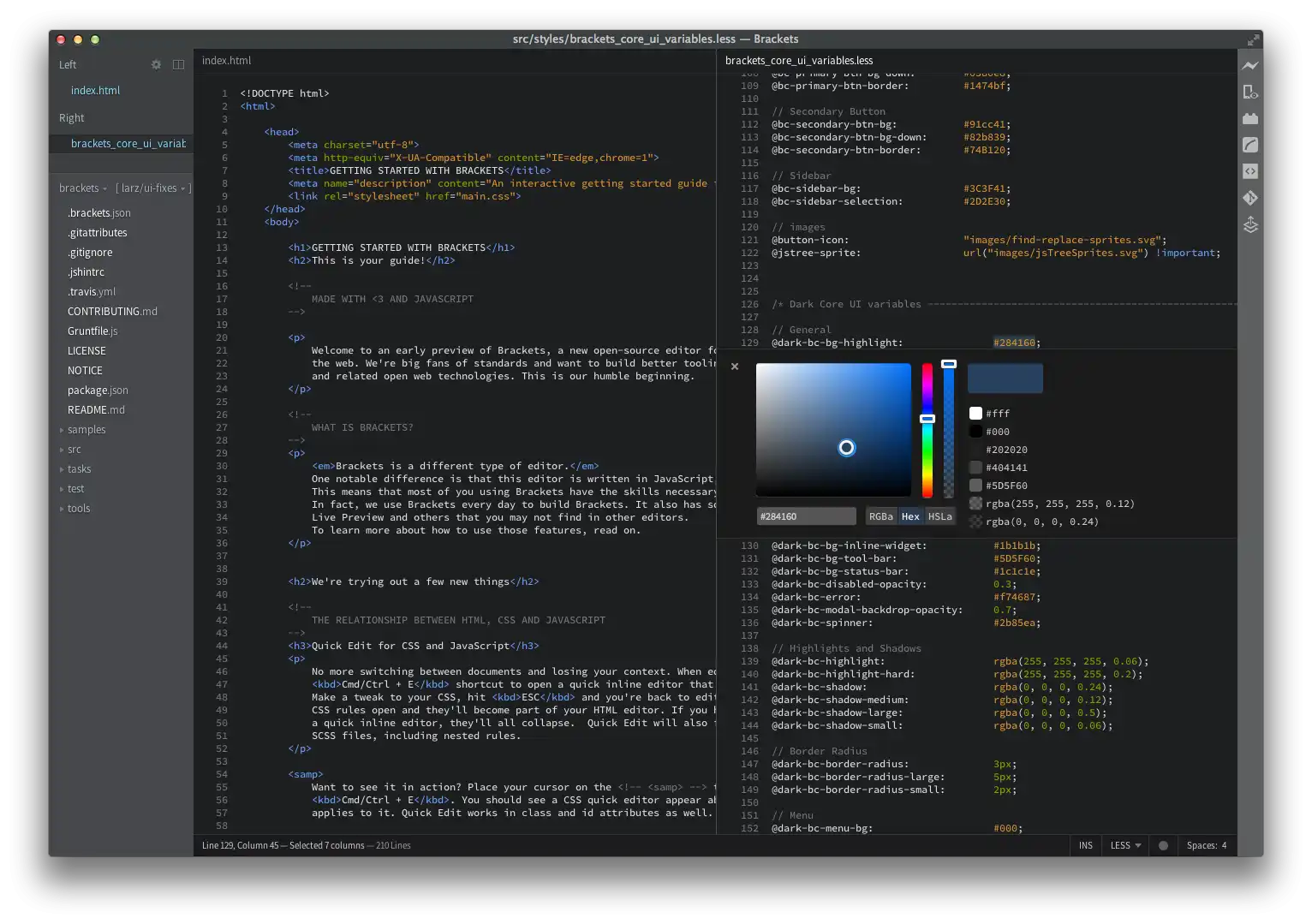This screenshot has height=924, width=1312.
Task: Click the index.html pane header
Action: click(226, 61)
